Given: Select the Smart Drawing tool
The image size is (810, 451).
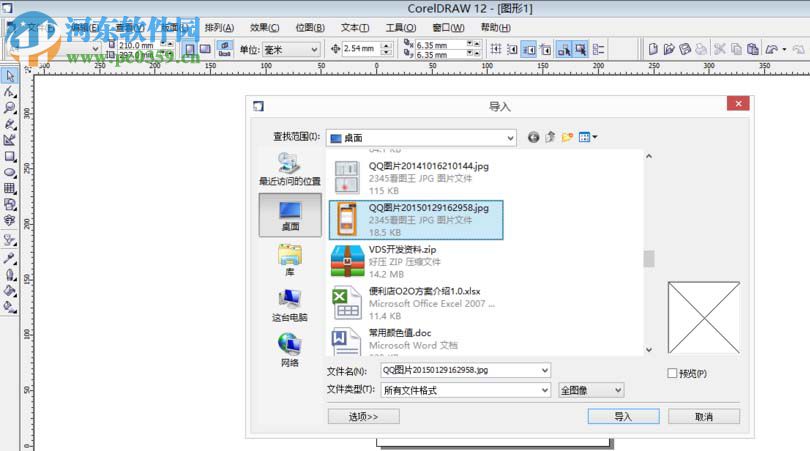Looking at the screenshot, I should (9, 140).
